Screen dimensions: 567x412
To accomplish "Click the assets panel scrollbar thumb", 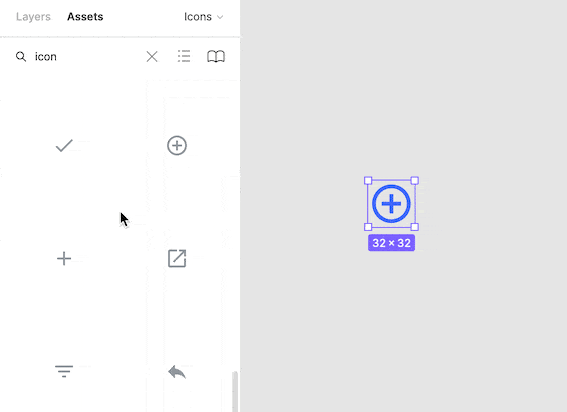I will coord(235,391).
